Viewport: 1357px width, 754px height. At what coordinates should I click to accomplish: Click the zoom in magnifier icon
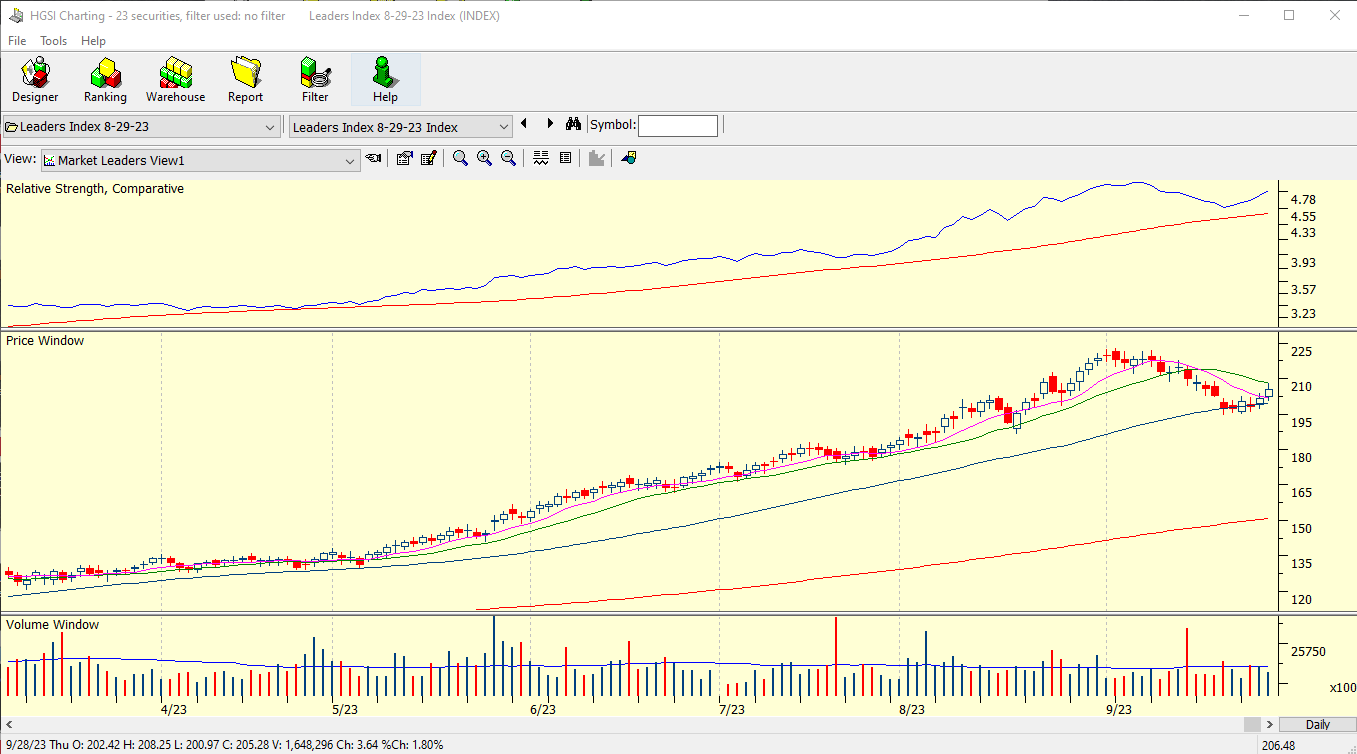pos(484,158)
